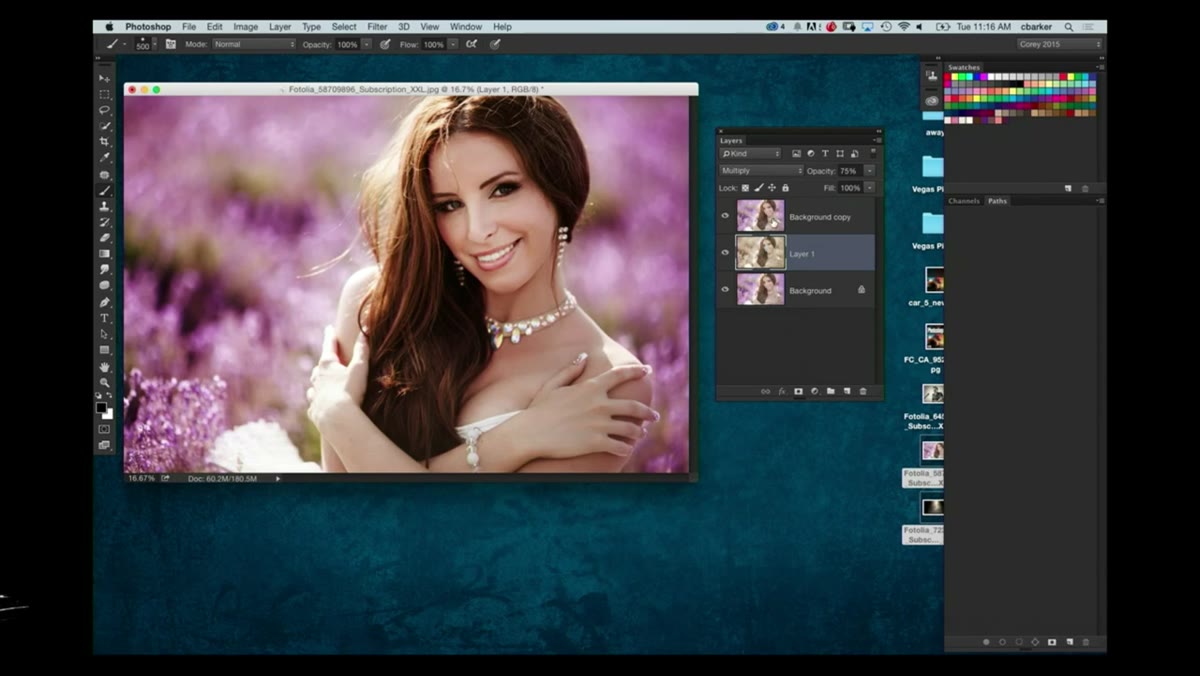Open the brush panel toggle icon
Viewport: 1200px width, 676px height.
pyautogui.click(x=171, y=44)
